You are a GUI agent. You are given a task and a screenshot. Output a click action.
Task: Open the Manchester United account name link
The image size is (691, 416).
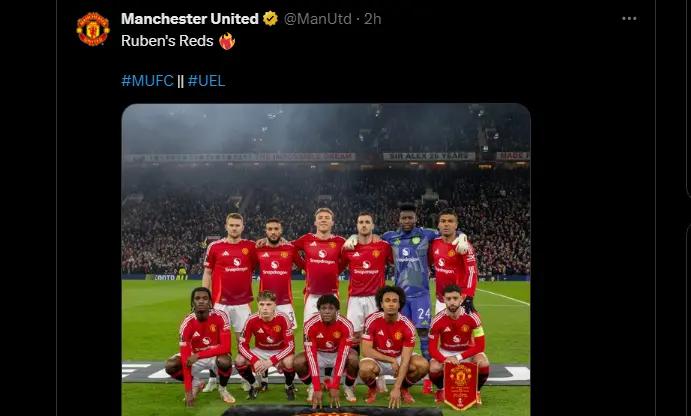189,19
